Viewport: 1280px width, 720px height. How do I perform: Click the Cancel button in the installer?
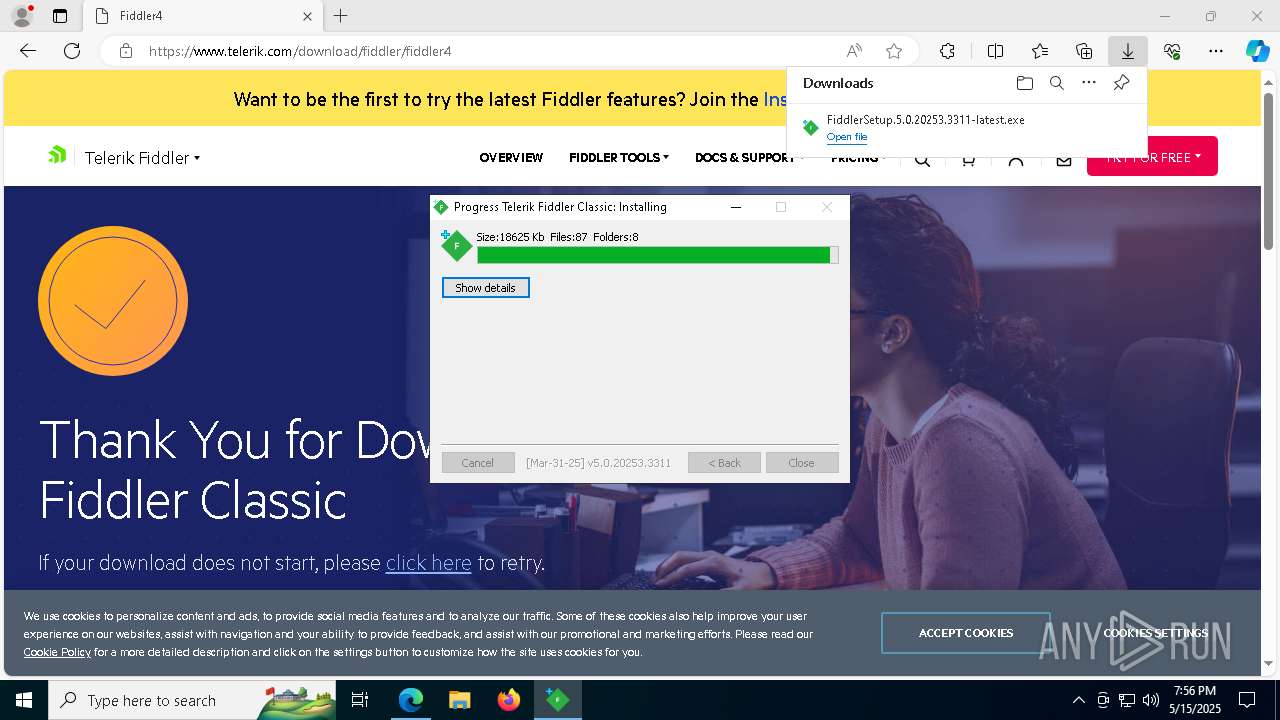[x=478, y=463]
